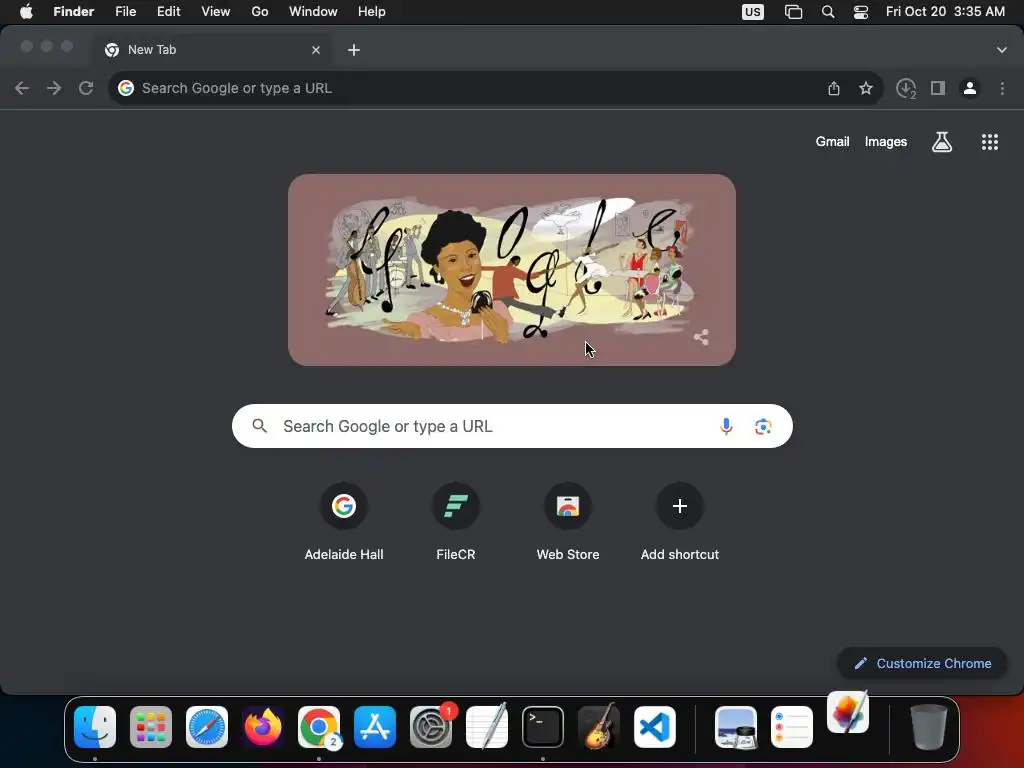The image size is (1024, 768).
Task: Open the US input source menu
Action: (752, 12)
